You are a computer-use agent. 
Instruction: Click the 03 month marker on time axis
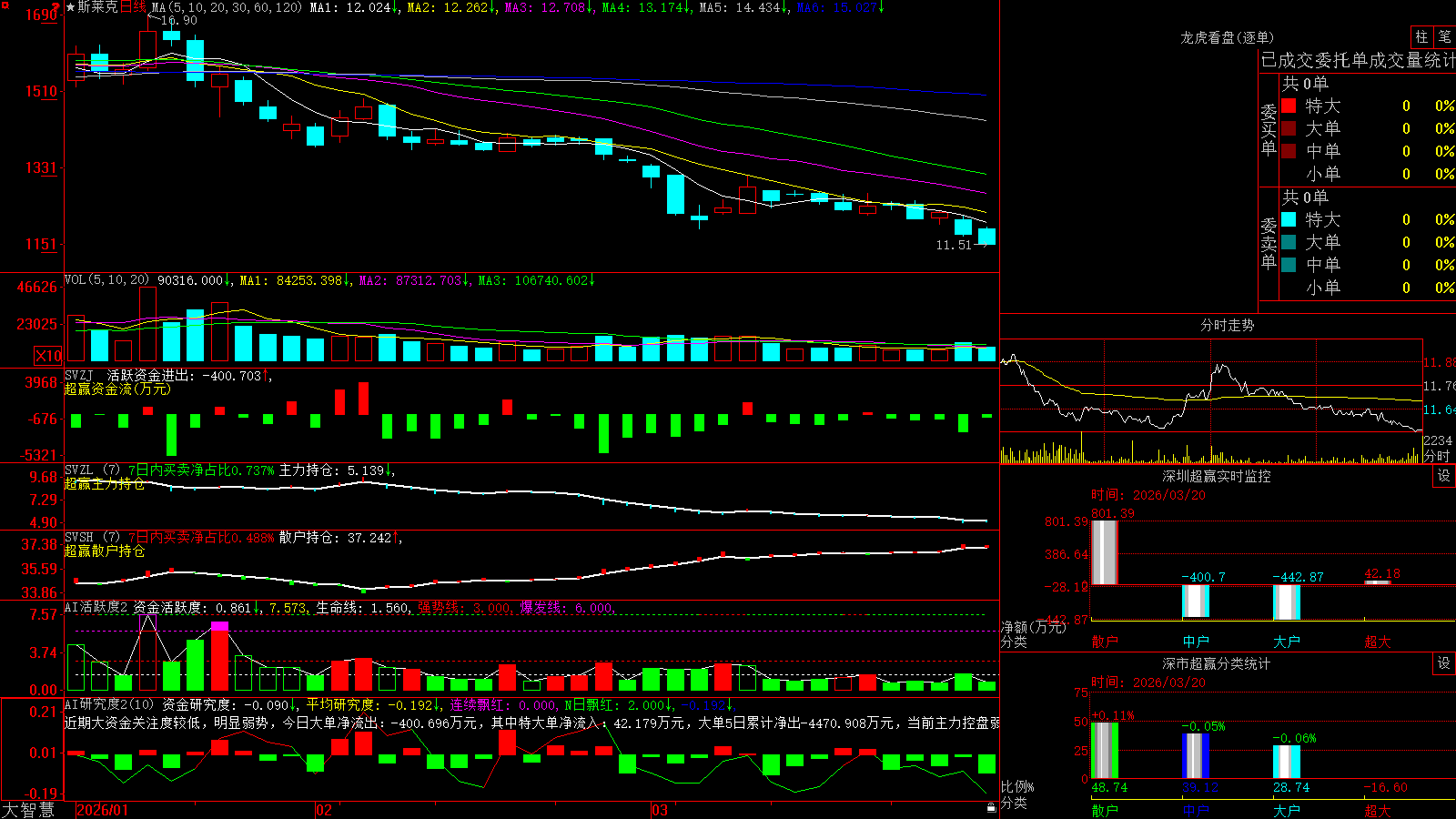click(x=660, y=810)
